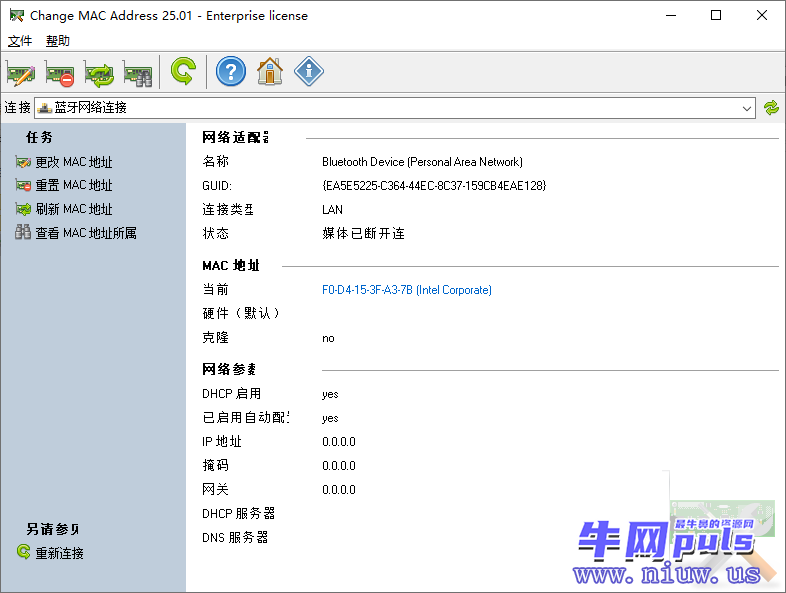
Task: Click the 重置 MAC 地址 task link
Action: pyautogui.click(x=74, y=185)
